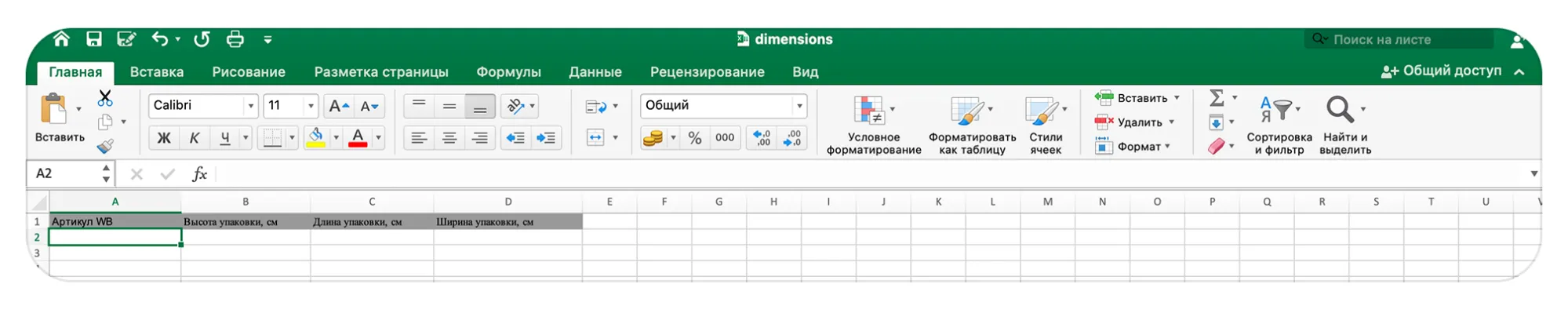This screenshot has height=313, width=1568.
Task: Open the Разметка страницы tab
Action: [381, 72]
